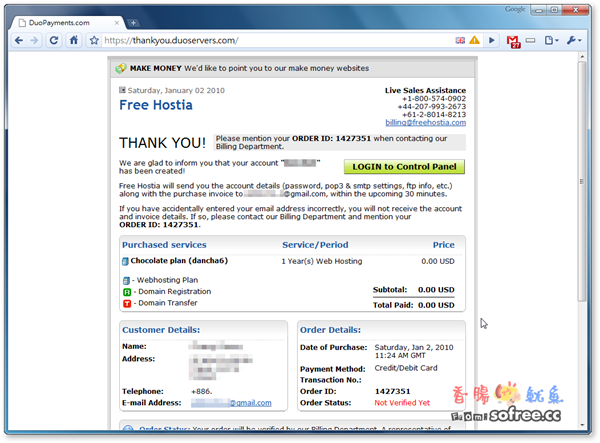Open the billing@freehostia.com email link
The width and height of the screenshot is (600, 443).
(426, 122)
